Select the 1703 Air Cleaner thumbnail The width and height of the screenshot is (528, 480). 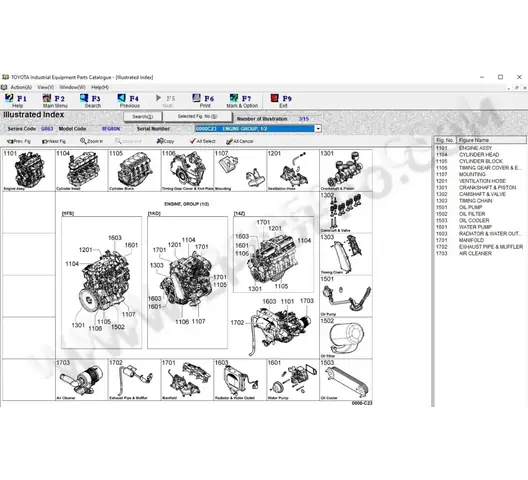click(x=82, y=380)
